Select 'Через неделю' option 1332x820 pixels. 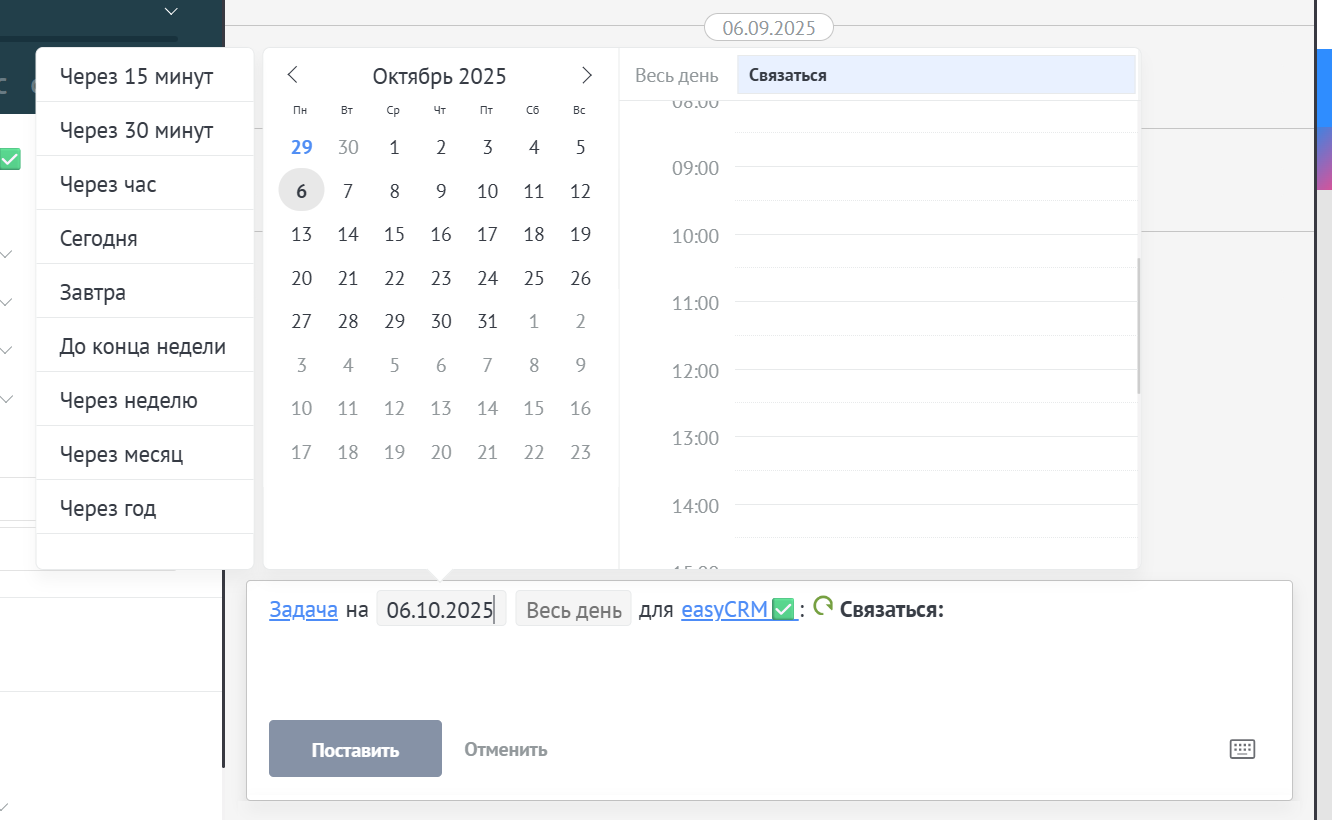tap(145, 400)
